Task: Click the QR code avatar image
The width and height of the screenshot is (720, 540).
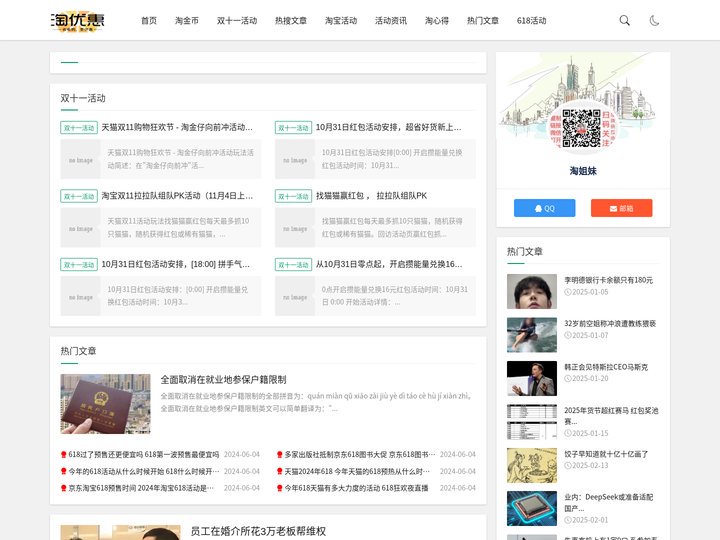Action: click(x=582, y=128)
